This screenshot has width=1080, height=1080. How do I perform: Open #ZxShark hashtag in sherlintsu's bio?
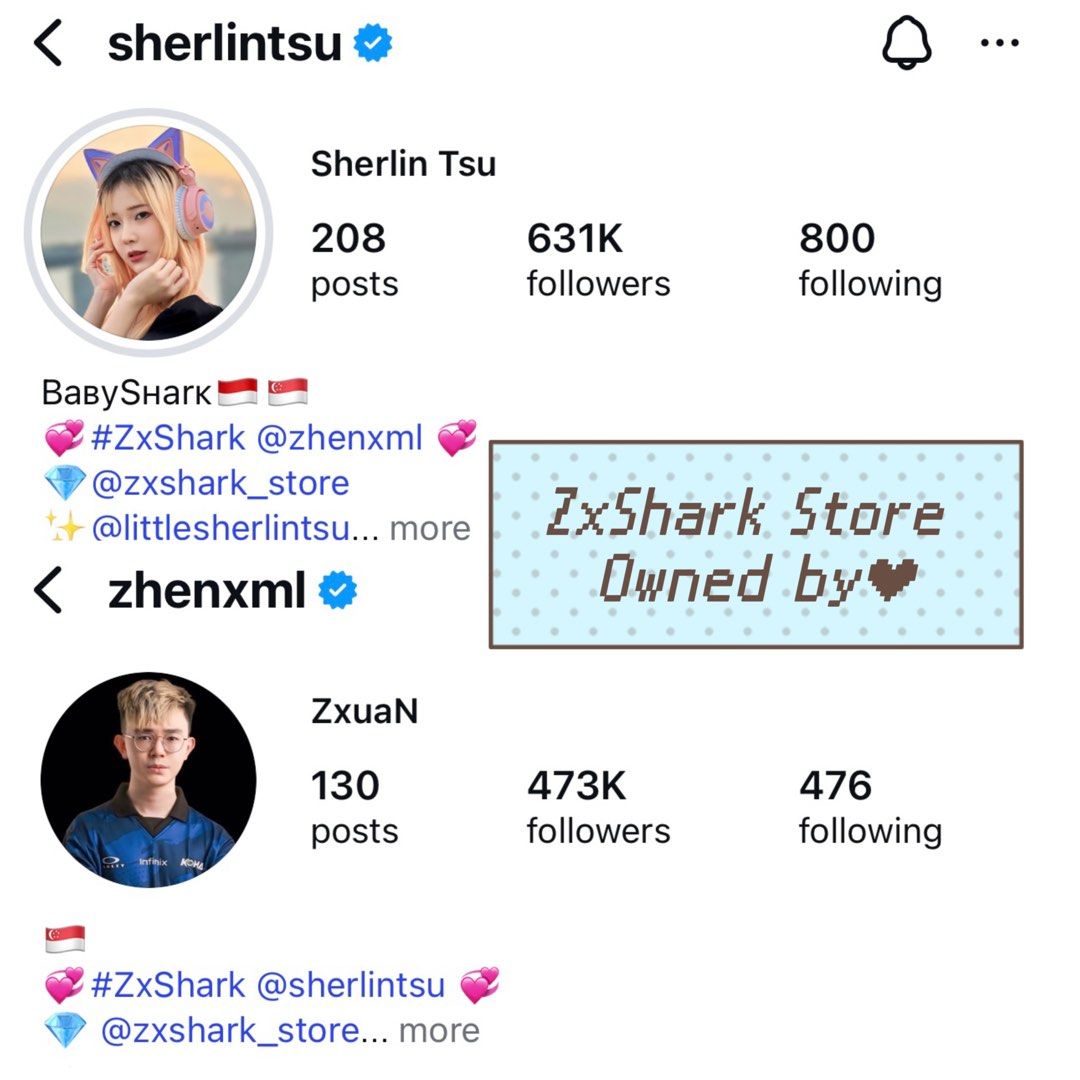pyautogui.click(x=168, y=438)
